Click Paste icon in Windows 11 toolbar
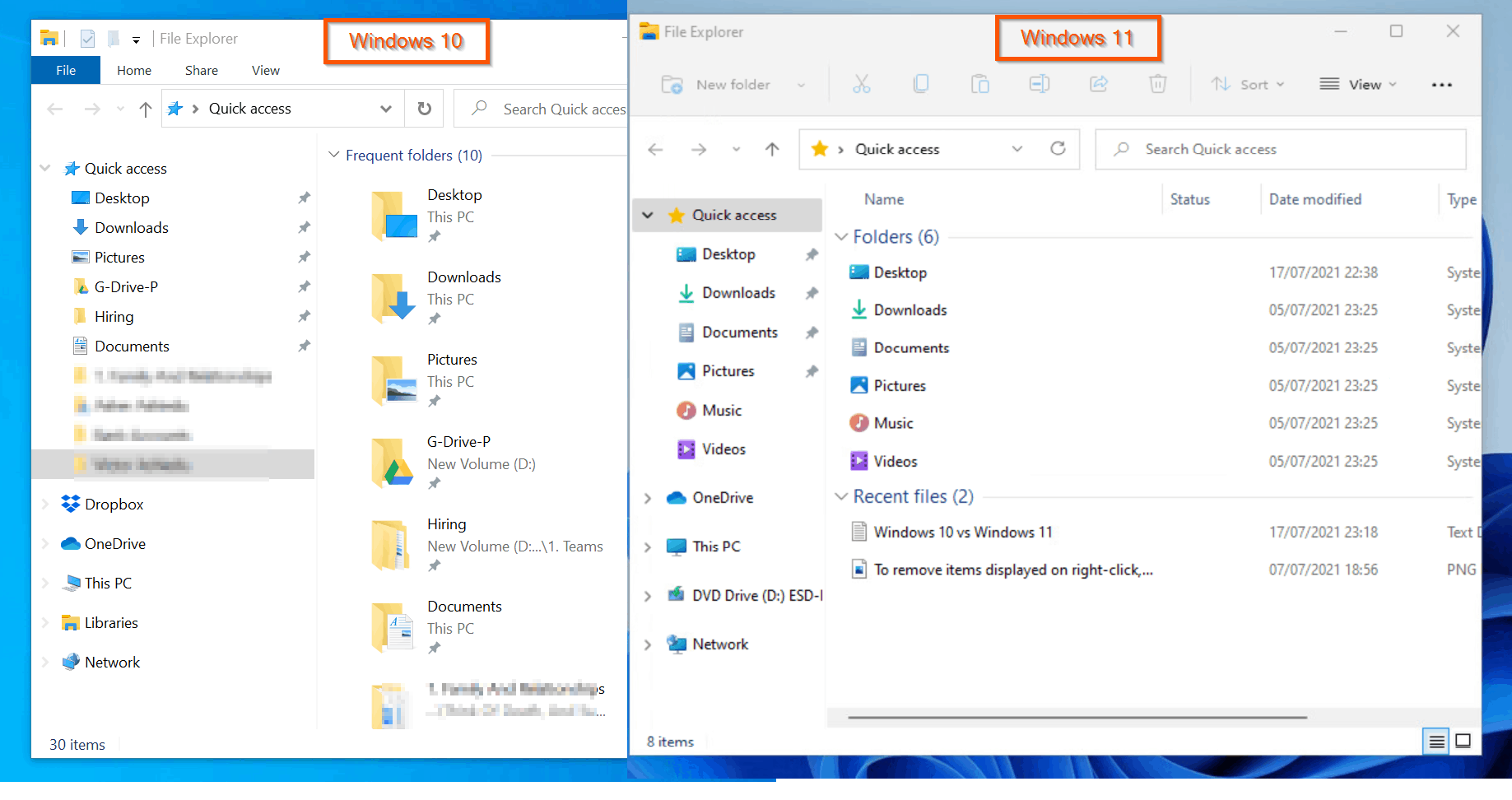 [980, 84]
